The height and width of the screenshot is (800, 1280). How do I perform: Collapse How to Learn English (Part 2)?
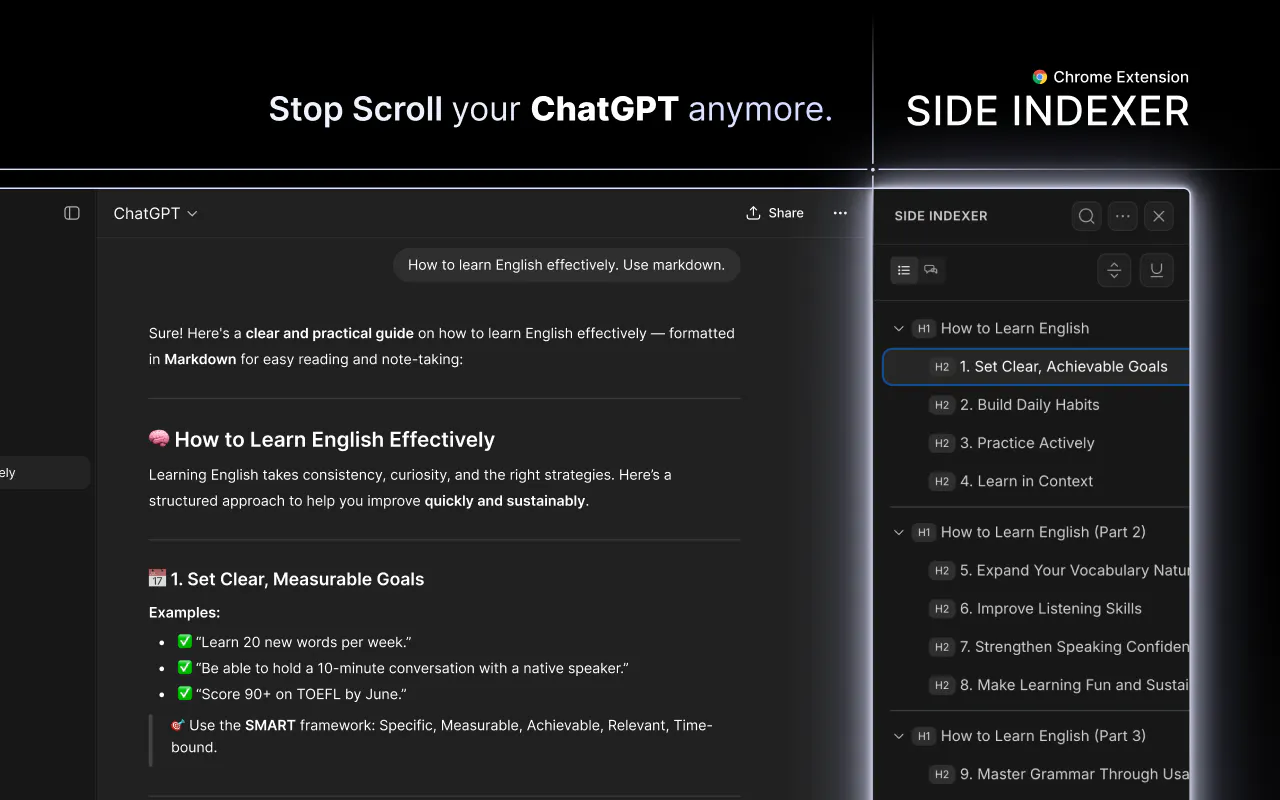(x=898, y=532)
